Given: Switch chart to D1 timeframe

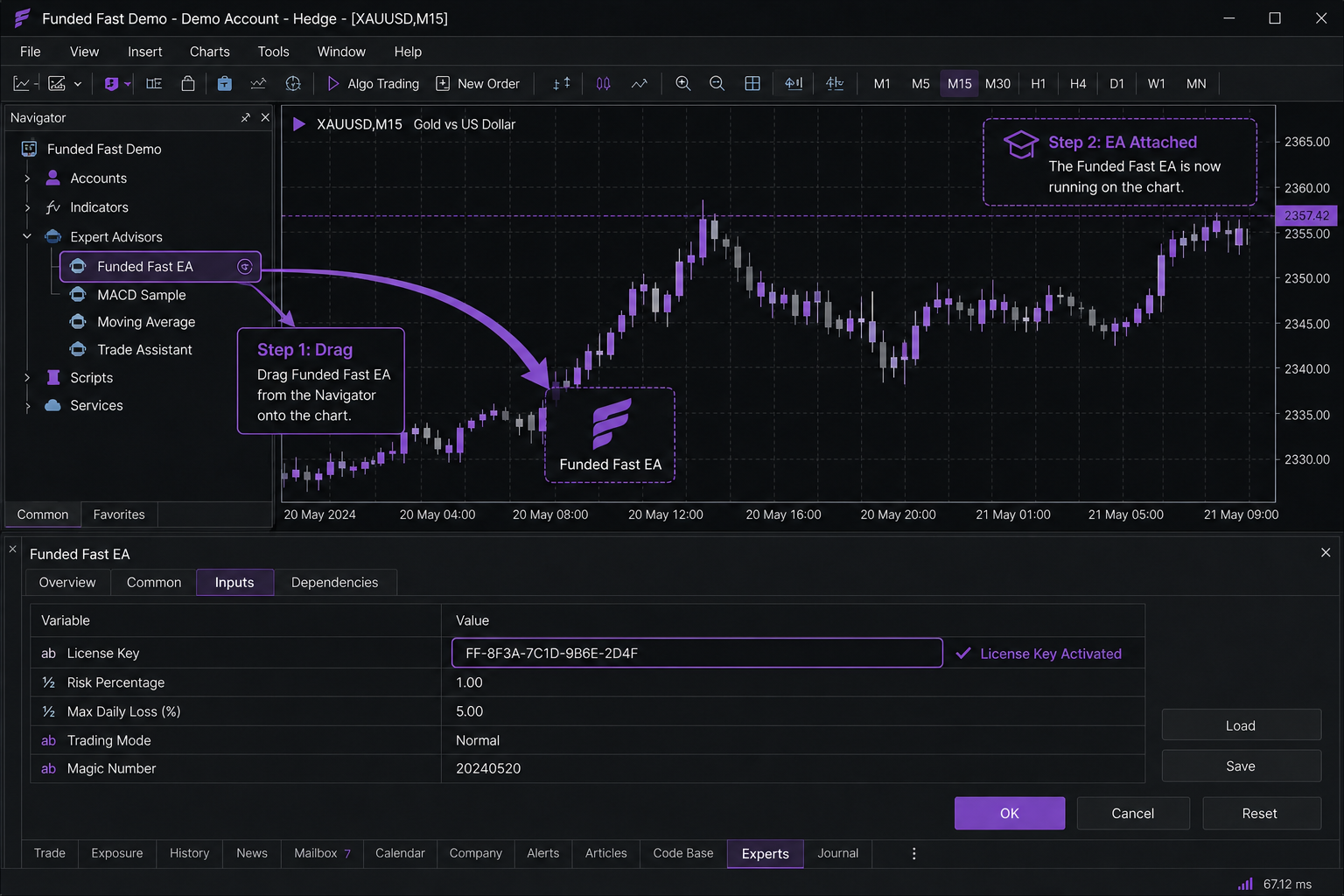Looking at the screenshot, I should (x=1117, y=84).
